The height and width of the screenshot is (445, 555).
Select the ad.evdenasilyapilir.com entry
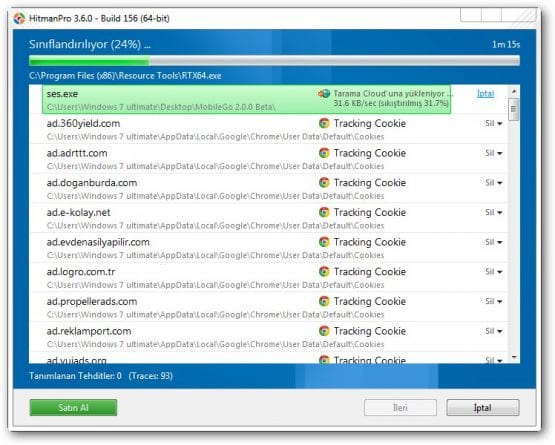click(x=269, y=248)
